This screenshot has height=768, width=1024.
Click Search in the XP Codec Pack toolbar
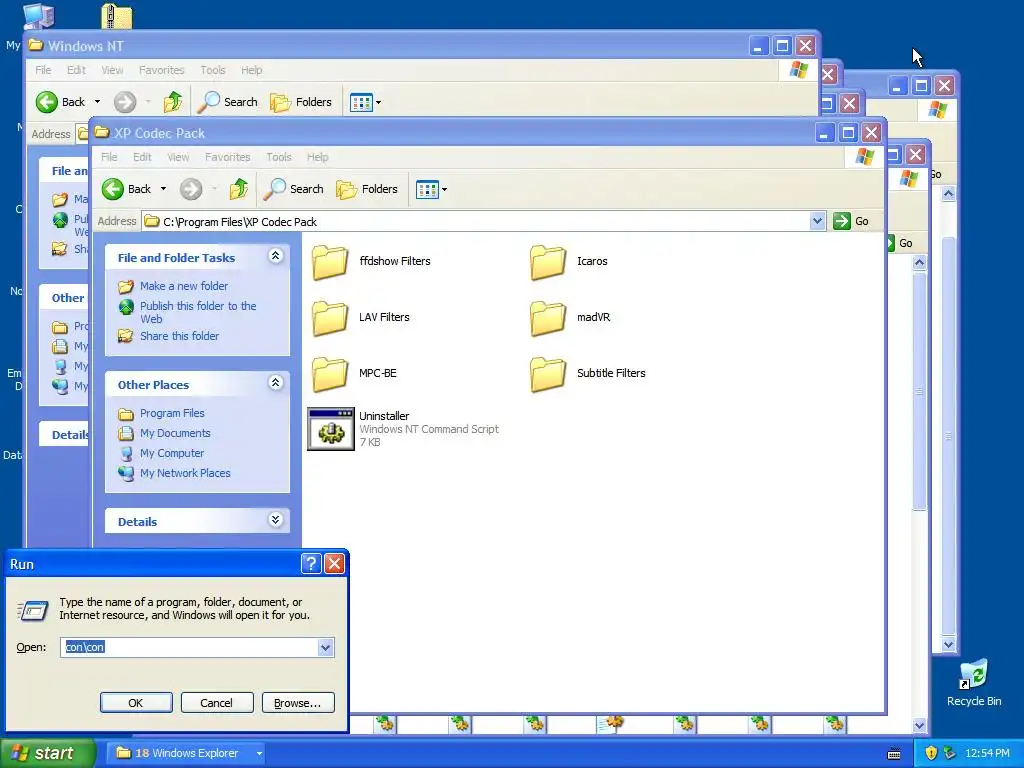click(x=294, y=189)
